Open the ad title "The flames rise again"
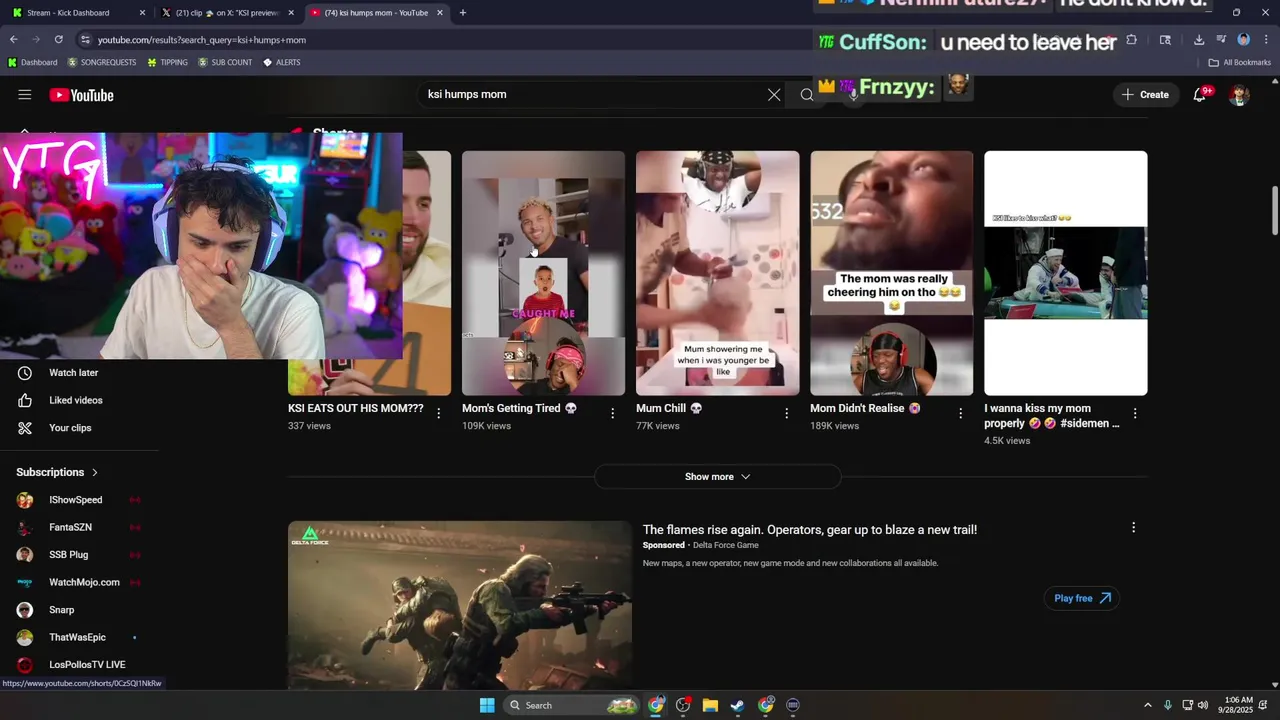This screenshot has height=720, width=1280. [810, 530]
